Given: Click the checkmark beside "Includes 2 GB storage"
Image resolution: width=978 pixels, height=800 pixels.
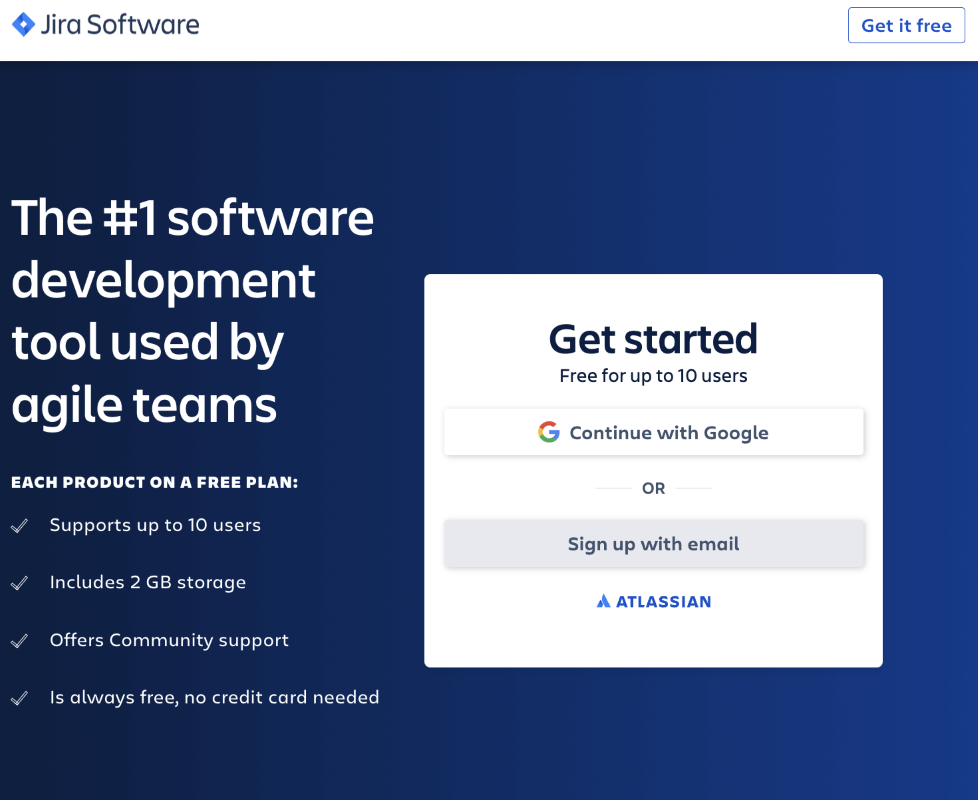Looking at the screenshot, I should (x=19, y=583).
